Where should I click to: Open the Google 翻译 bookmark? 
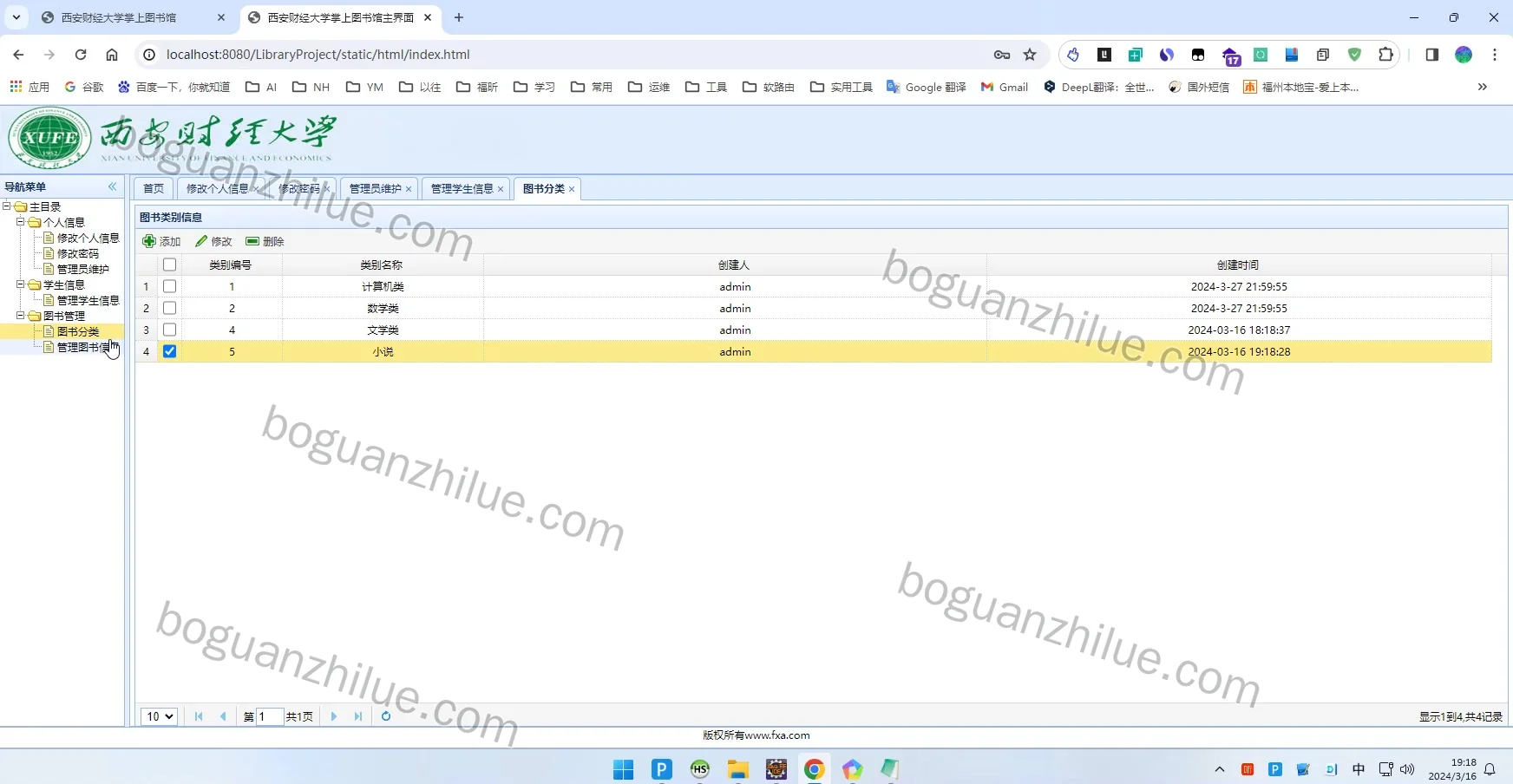tap(927, 87)
